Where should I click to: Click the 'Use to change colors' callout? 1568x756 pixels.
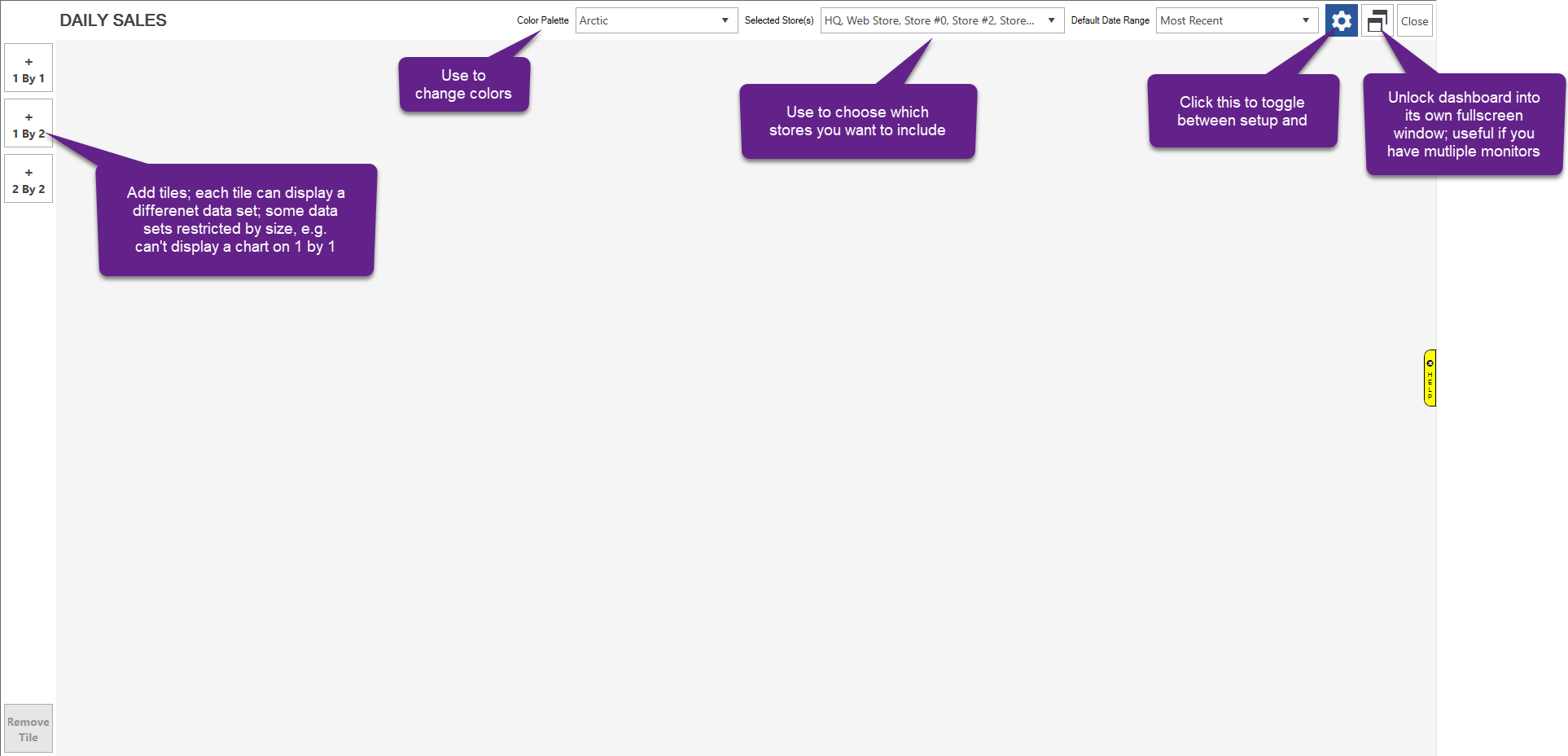pyautogui.click(x=463, y=85)
